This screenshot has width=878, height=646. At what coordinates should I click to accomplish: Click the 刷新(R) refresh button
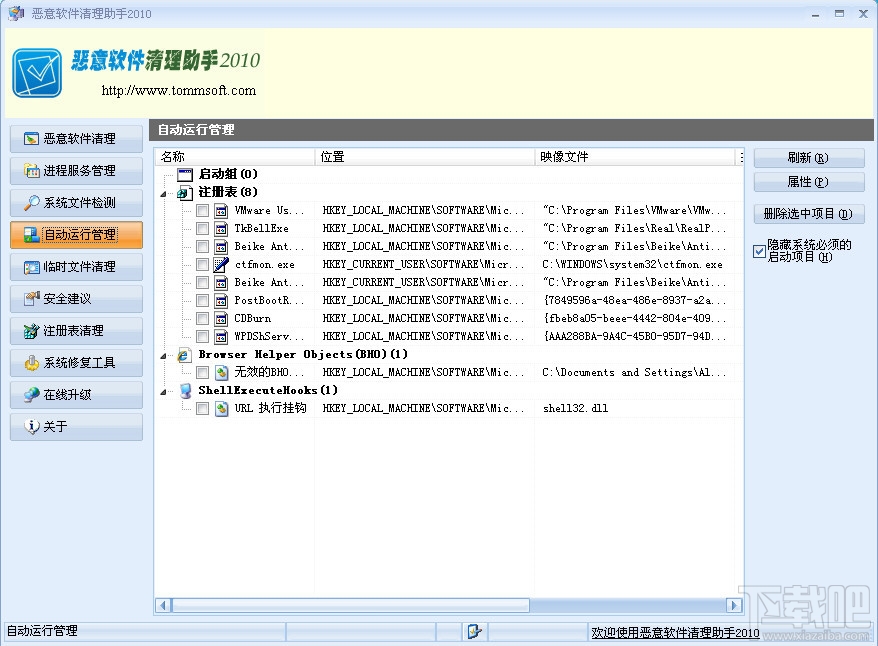coord(809,158)
